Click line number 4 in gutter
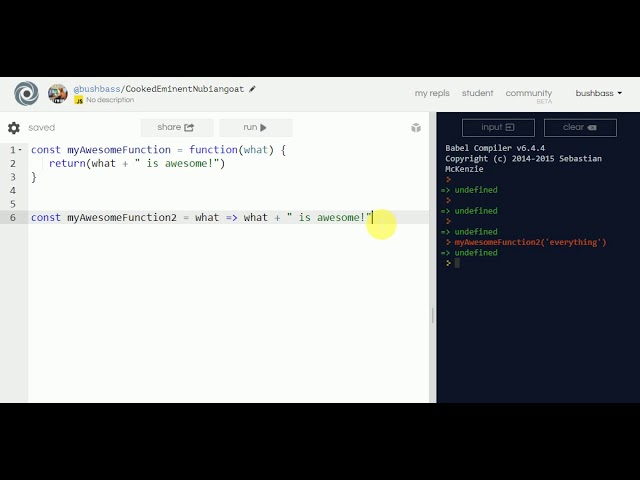 coord(13,191)
